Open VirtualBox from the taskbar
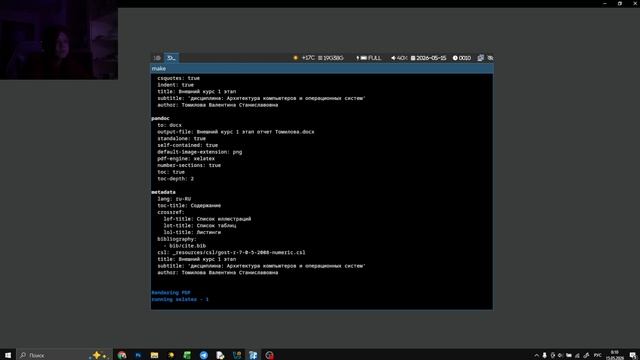Screen dimensions: 640x360 (236, 355)
